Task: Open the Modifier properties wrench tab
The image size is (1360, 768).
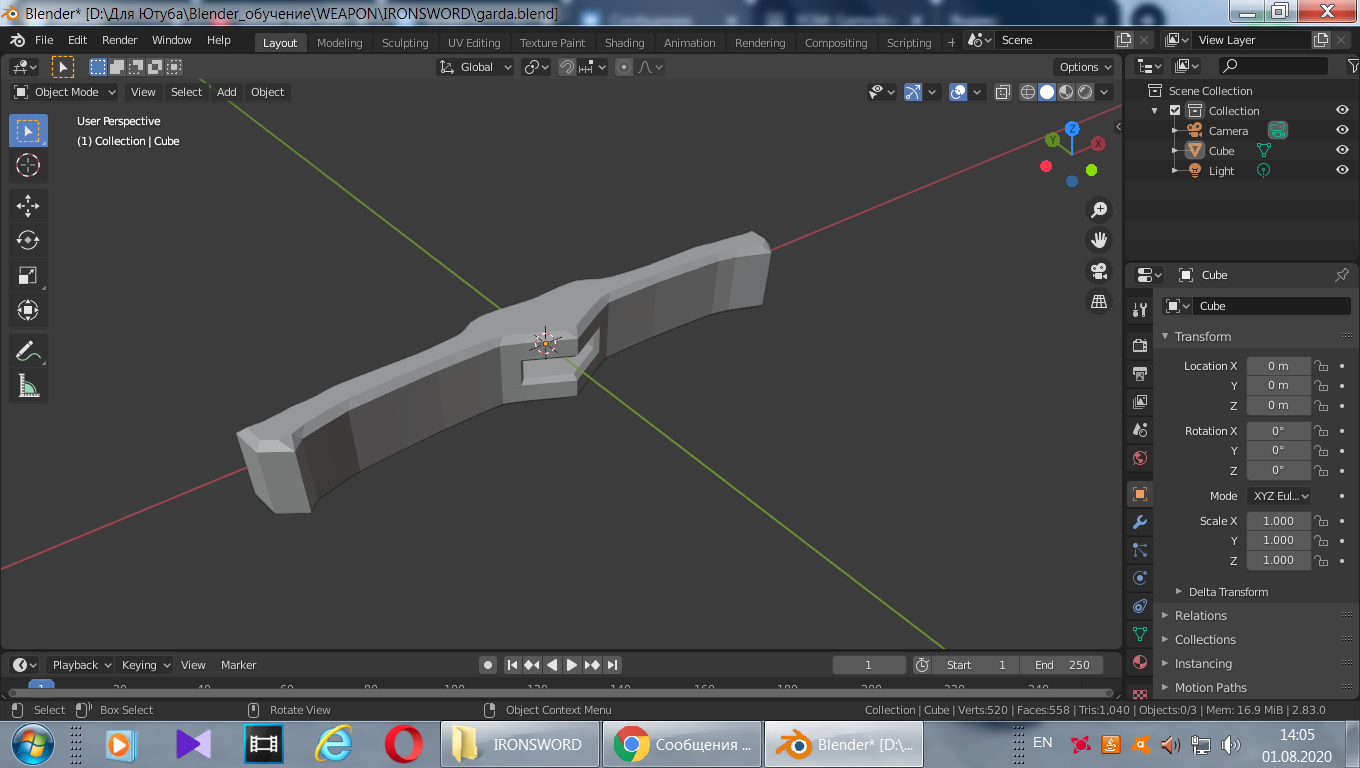Action: point(1139,522)
